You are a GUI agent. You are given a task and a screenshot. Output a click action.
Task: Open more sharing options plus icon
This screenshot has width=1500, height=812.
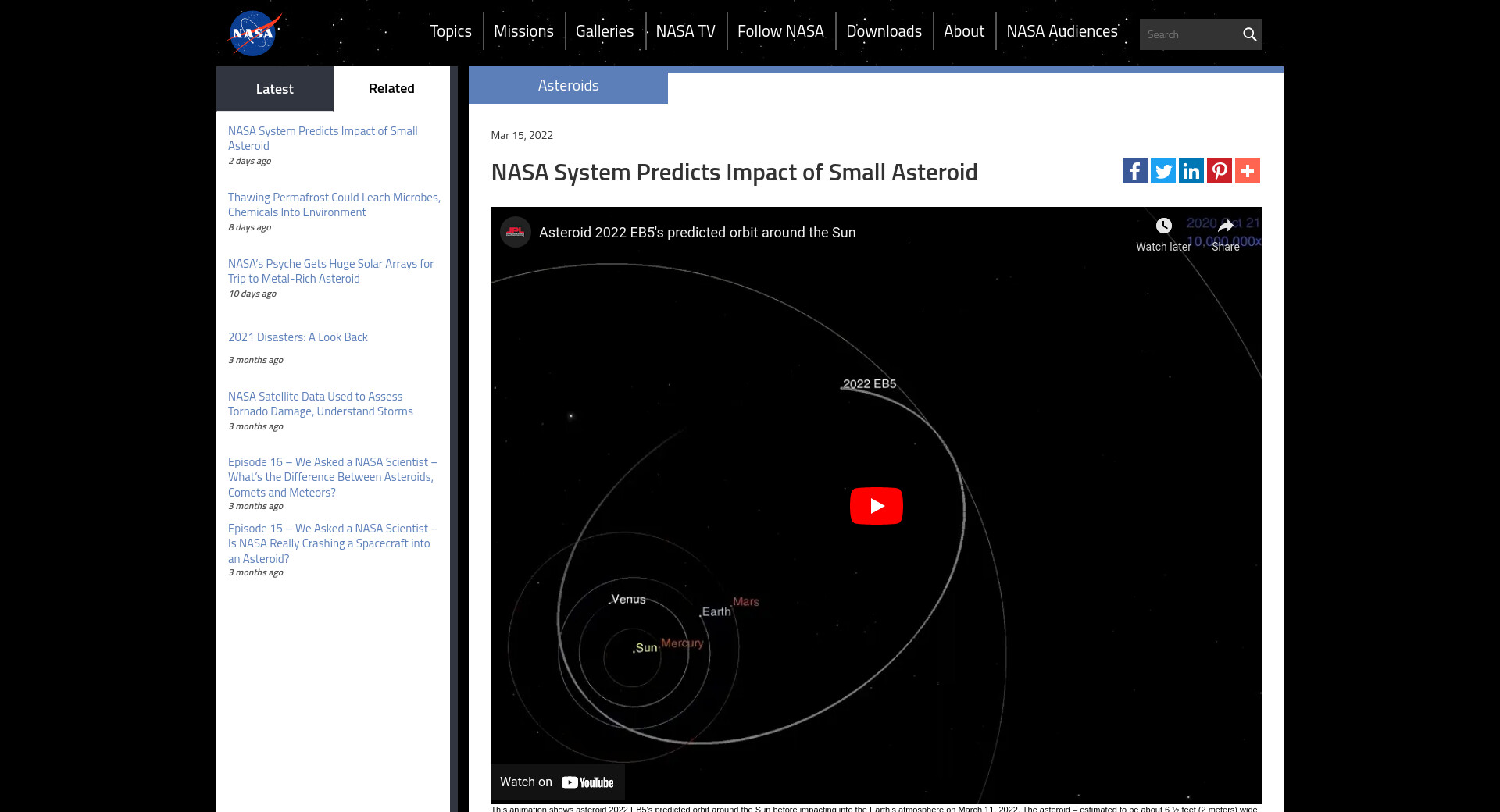pos(1247,171)
